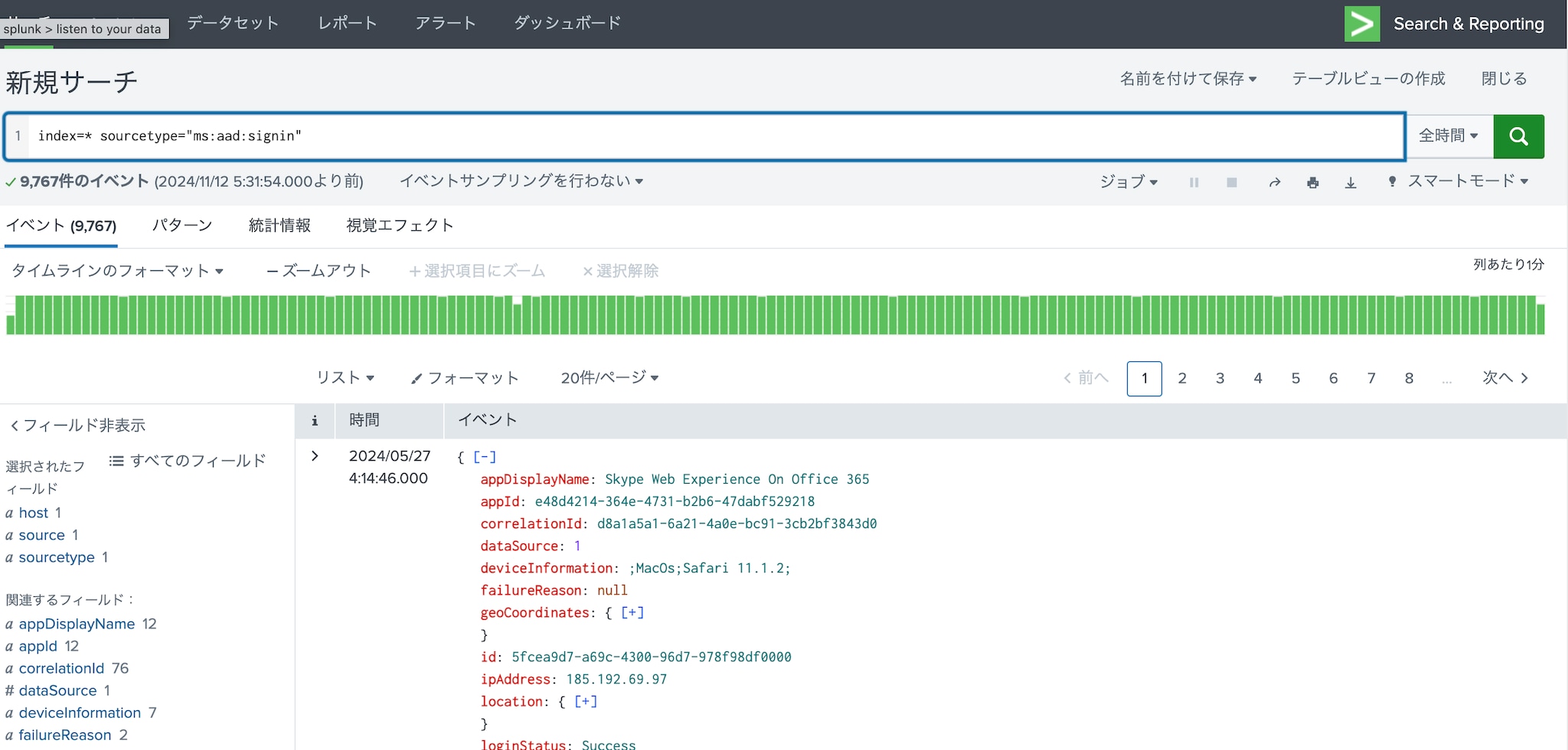1568x750 pixels.
Task: Open the failureReason field in sidebar
Action: click(65, 735)
